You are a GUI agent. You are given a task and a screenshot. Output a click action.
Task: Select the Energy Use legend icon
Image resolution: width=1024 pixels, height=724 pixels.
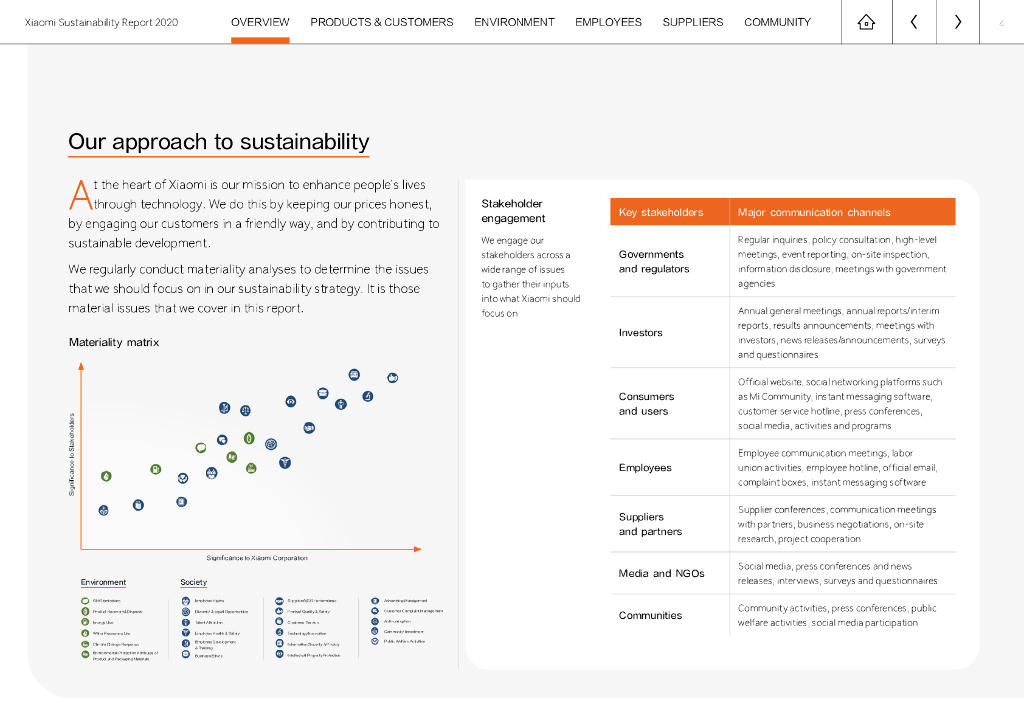point(85,622)
